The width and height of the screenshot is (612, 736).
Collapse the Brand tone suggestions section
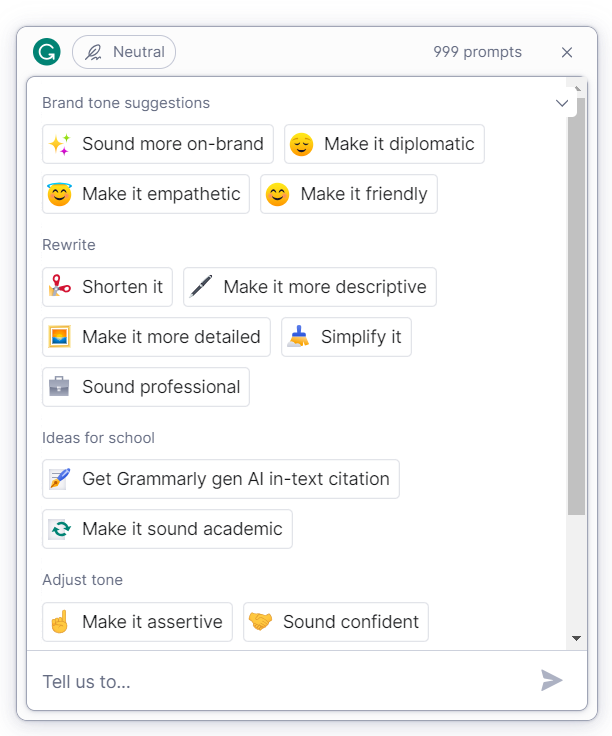[562, 103]
